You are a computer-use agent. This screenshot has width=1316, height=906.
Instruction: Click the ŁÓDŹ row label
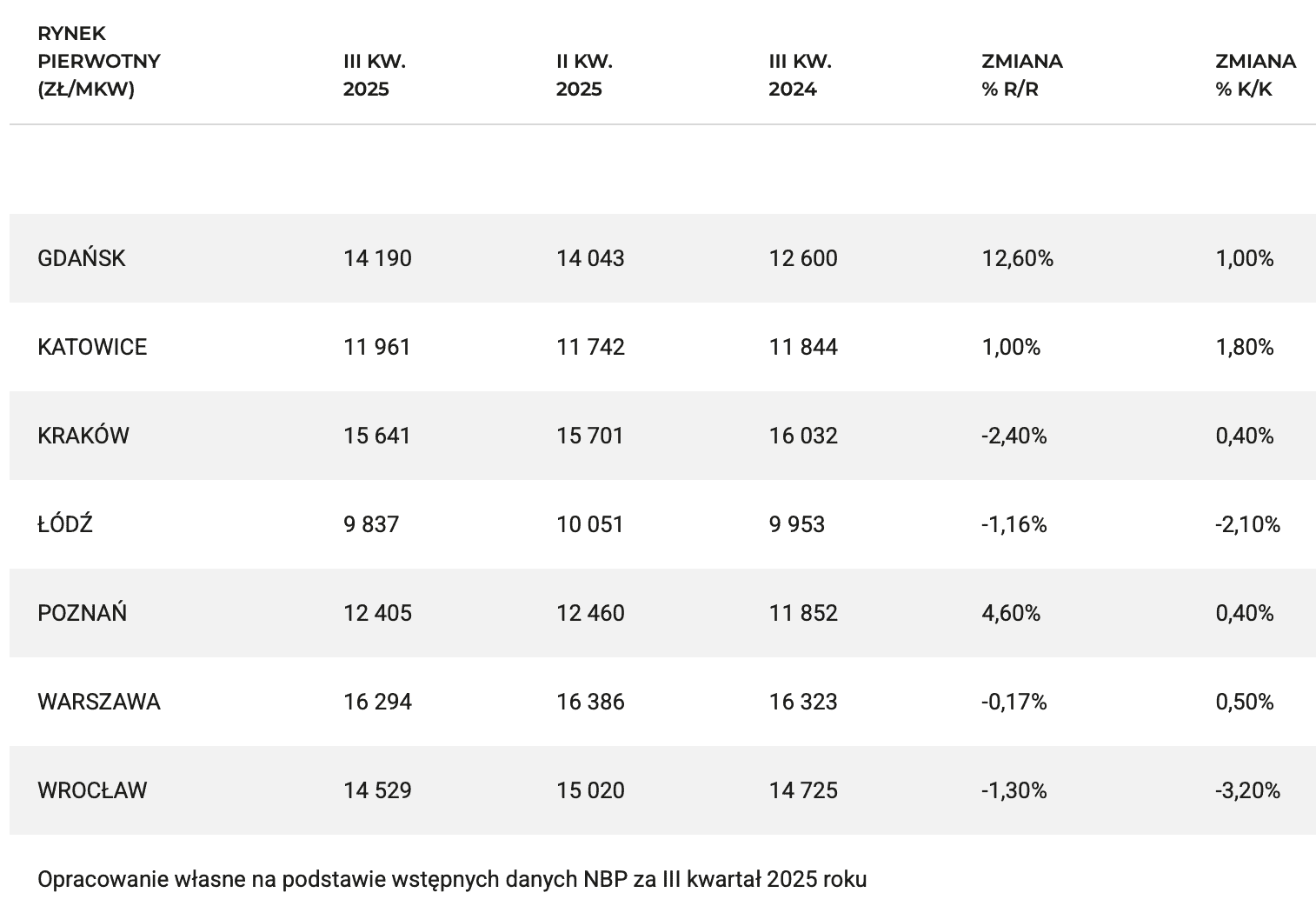pyautogui.click(x=65, y=524)
